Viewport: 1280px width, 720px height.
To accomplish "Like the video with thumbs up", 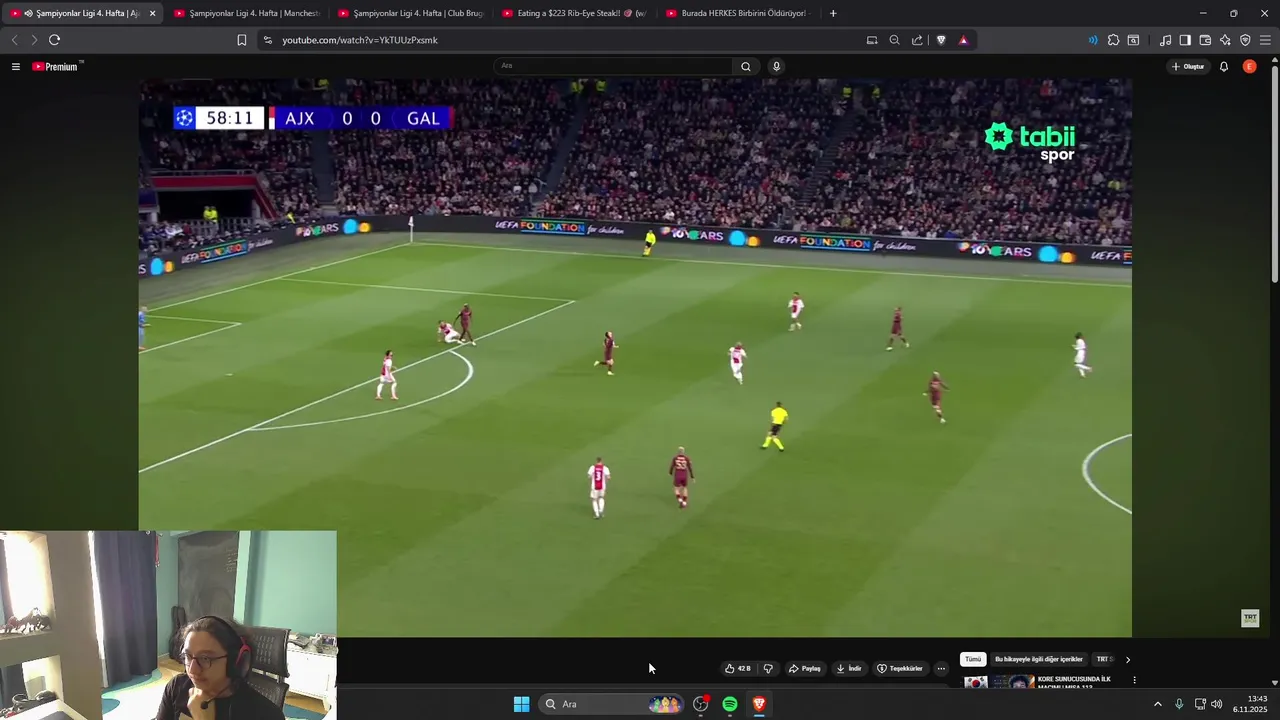I will 738,668.
